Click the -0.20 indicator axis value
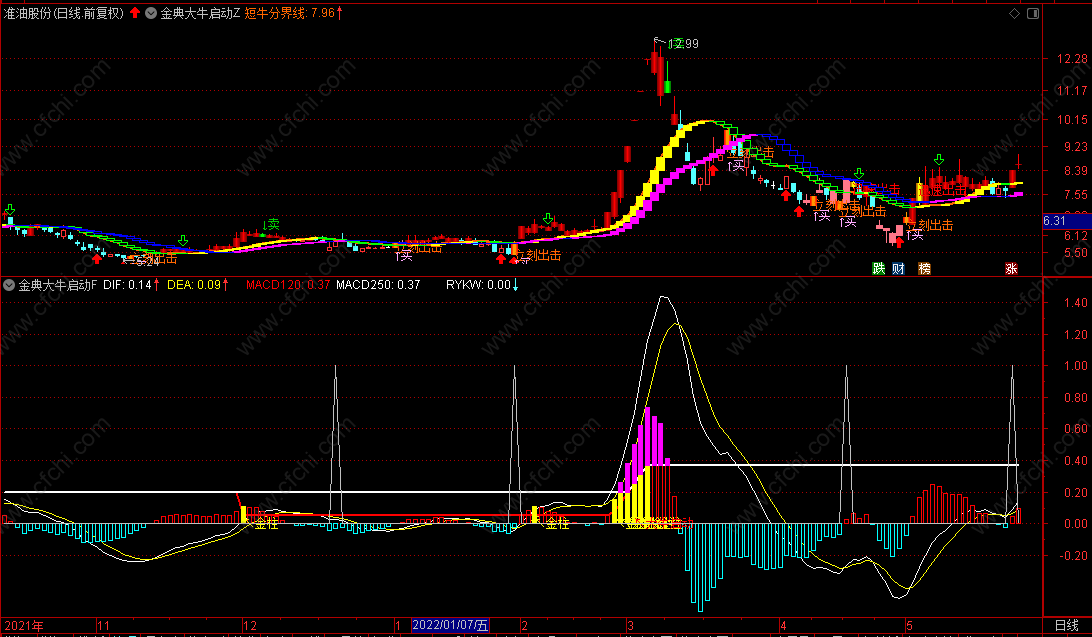The width and height of the screenshot is (1092, 637). coord(1073,556)
